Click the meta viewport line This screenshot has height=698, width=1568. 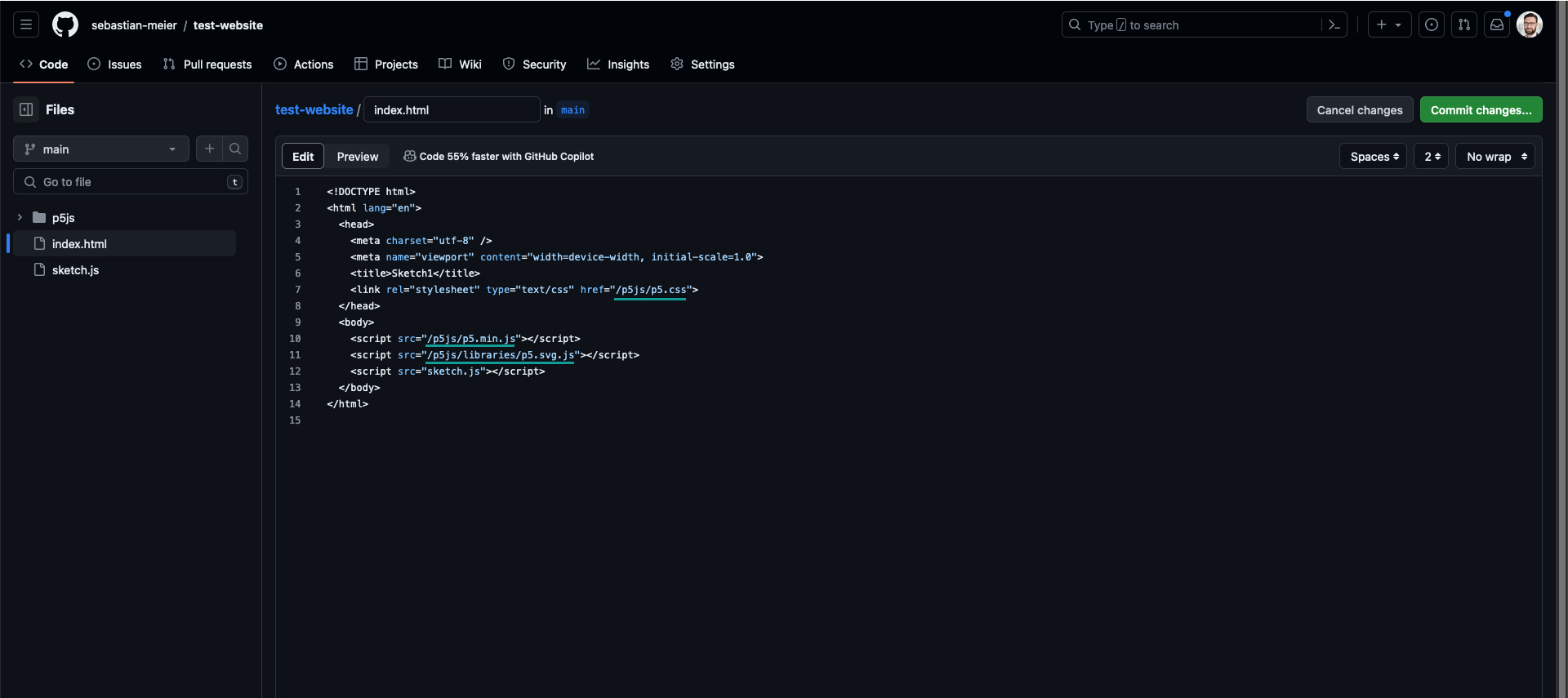pyautogui.click(x=557, y=257)
